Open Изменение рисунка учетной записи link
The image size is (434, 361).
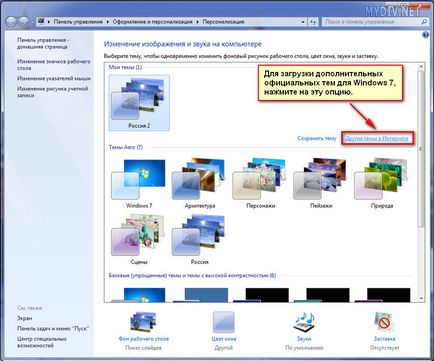click(52, 92)
